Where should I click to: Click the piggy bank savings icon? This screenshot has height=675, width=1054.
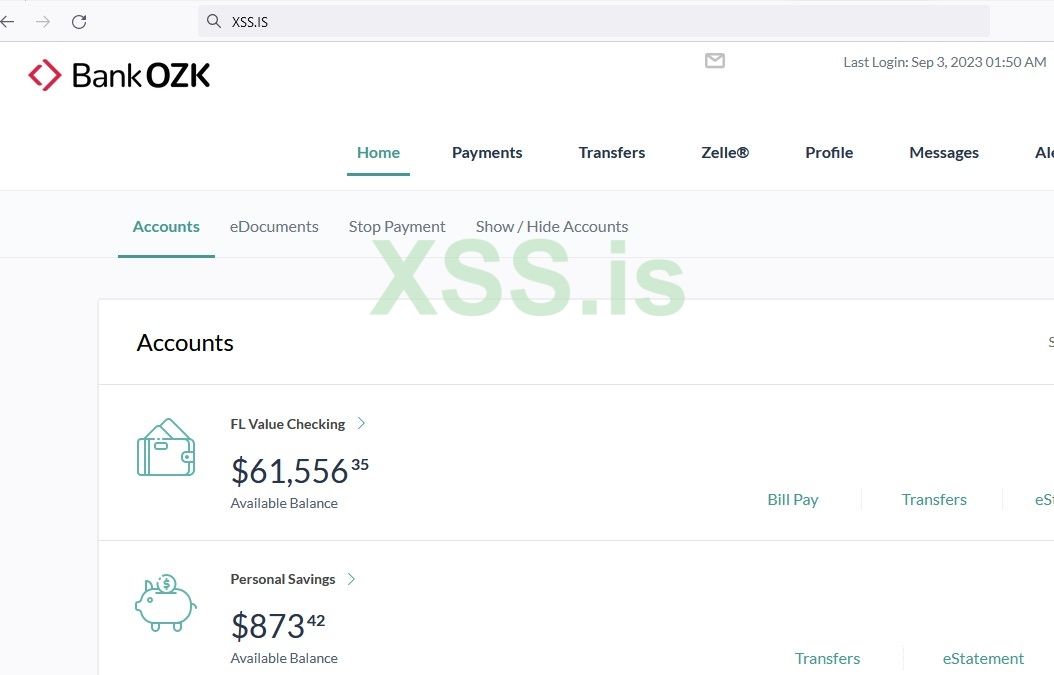(165, 603)
